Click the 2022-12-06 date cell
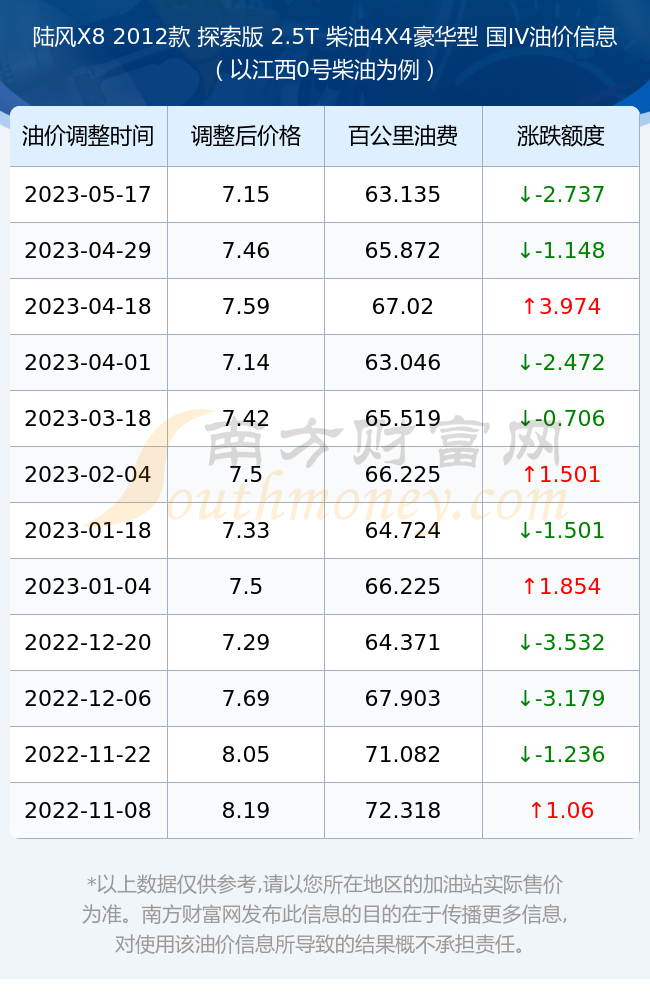The height and width of the screenshot is (1000, 650). [88, 698]
